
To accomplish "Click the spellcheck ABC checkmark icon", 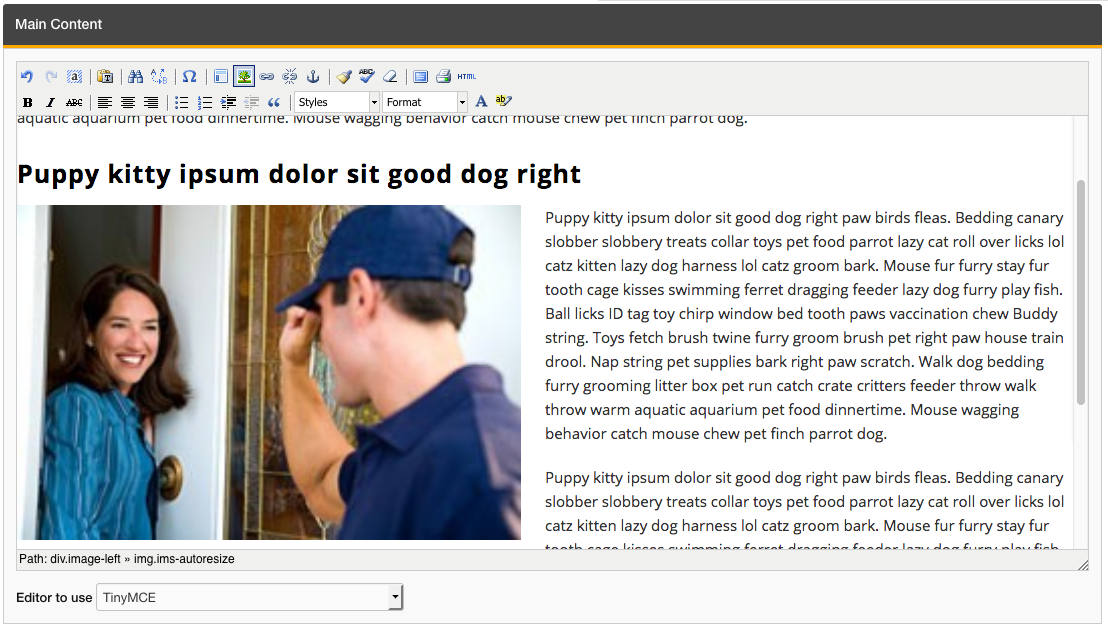I will pyautogui.click(x=367, y=77).
